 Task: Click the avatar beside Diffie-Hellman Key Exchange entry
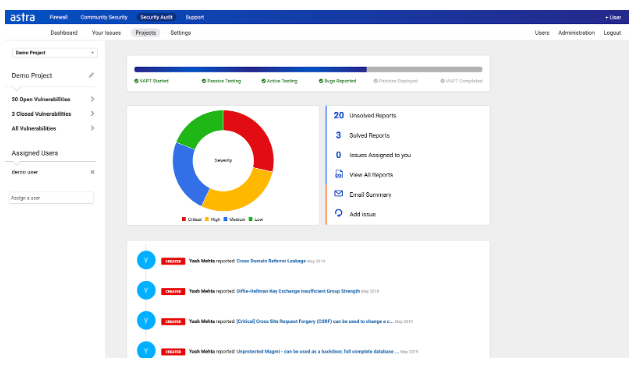[146, 290]
